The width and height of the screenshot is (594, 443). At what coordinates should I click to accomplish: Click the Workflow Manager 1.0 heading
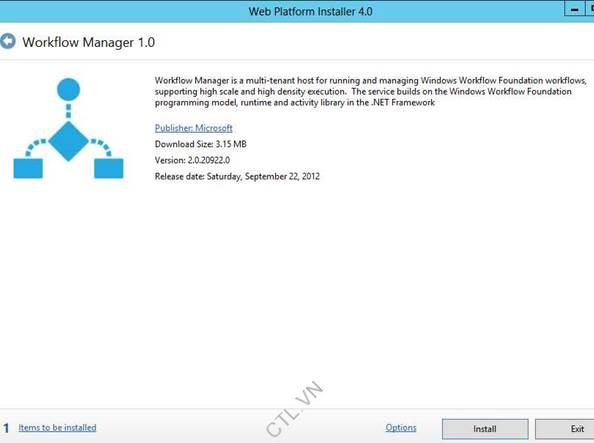pyautogui.click(x=89, y=42)
